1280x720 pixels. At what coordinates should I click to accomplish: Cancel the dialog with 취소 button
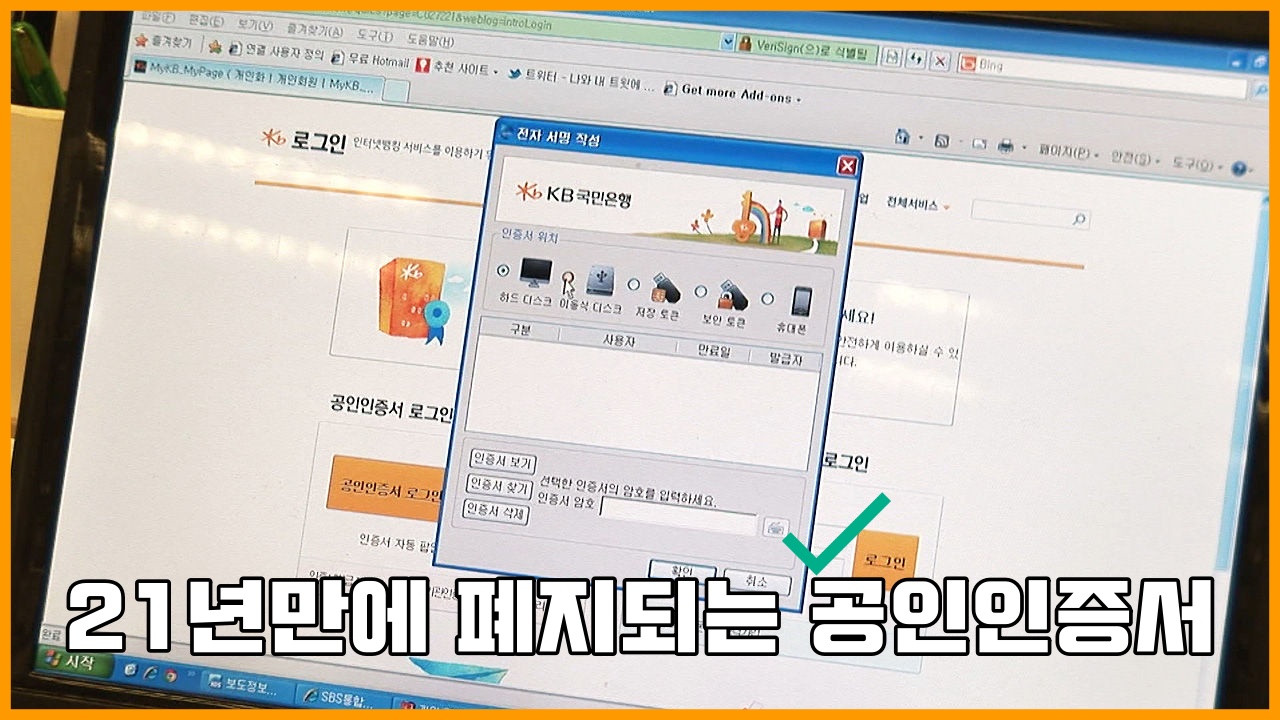[757, 580]
